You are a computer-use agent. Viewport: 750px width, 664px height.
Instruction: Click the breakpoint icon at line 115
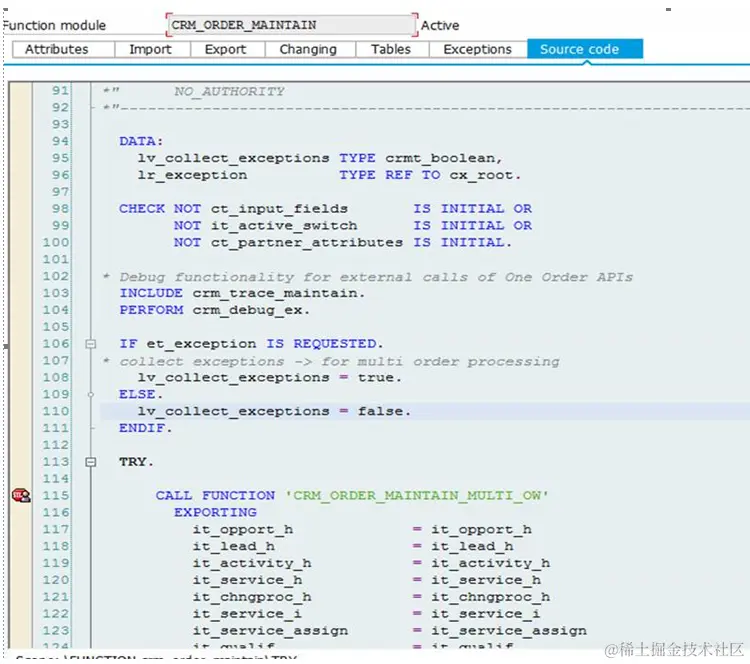click(21, 496)
